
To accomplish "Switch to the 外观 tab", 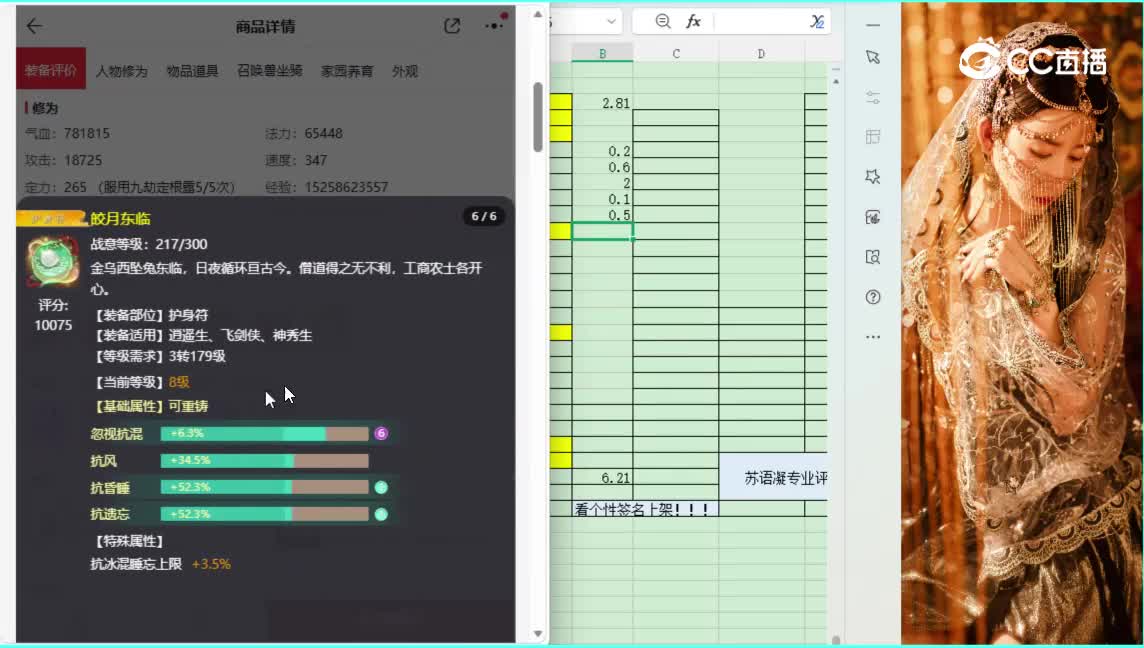I will (404, 71).
